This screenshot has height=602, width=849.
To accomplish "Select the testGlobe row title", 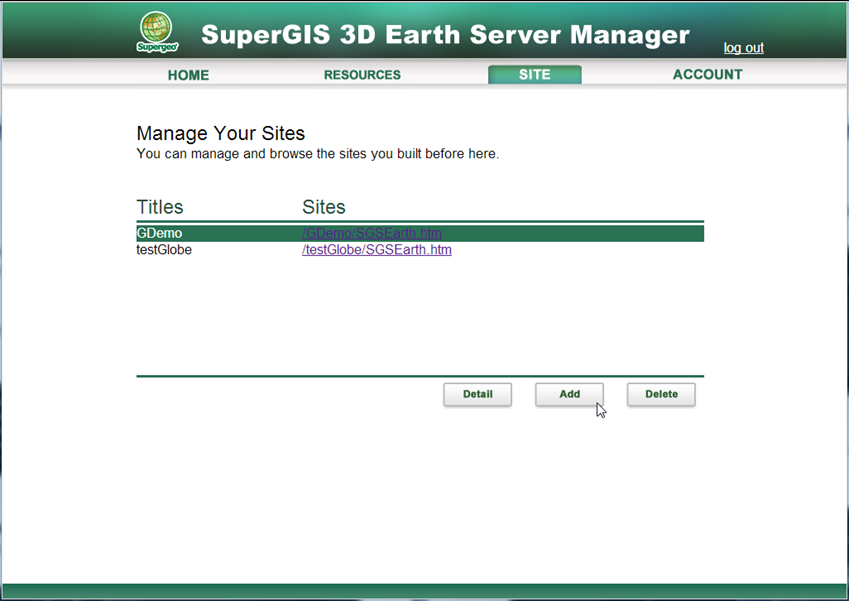I will click(164, 250).
